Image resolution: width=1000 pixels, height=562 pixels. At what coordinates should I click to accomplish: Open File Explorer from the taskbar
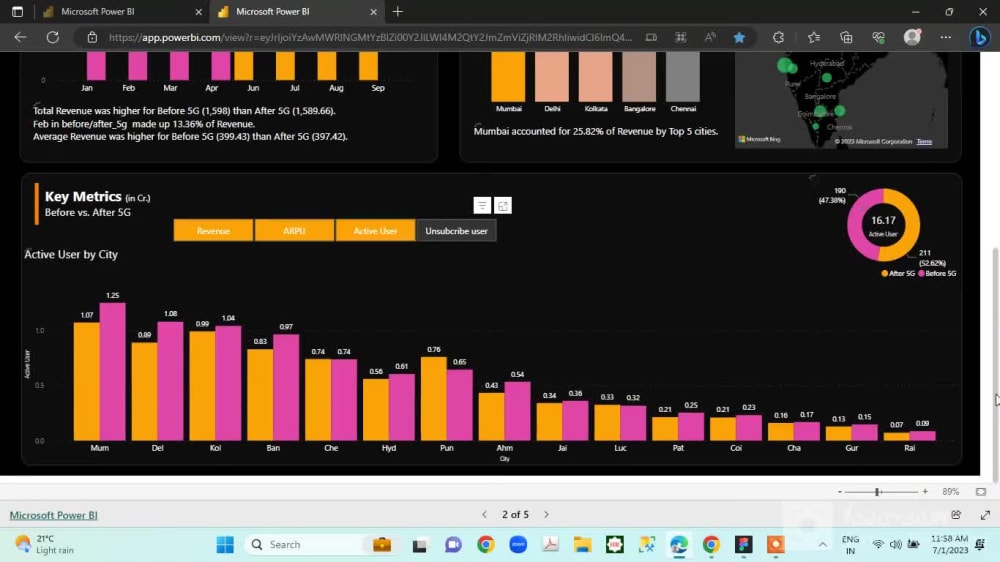pyautogui.click(x=582, y=545)
